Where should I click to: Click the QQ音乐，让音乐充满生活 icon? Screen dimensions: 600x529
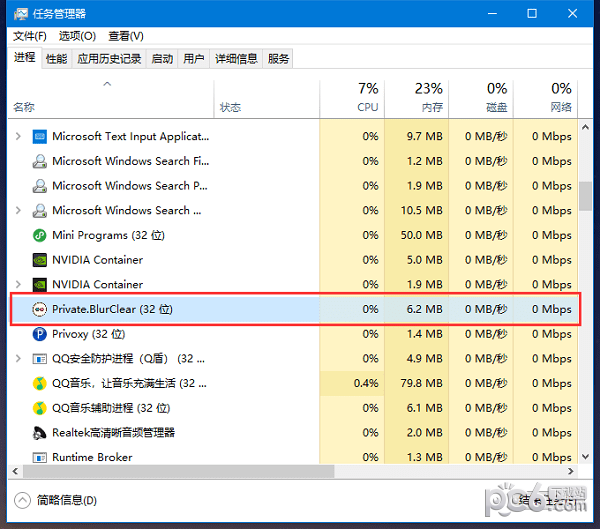(x=39, y=384)
